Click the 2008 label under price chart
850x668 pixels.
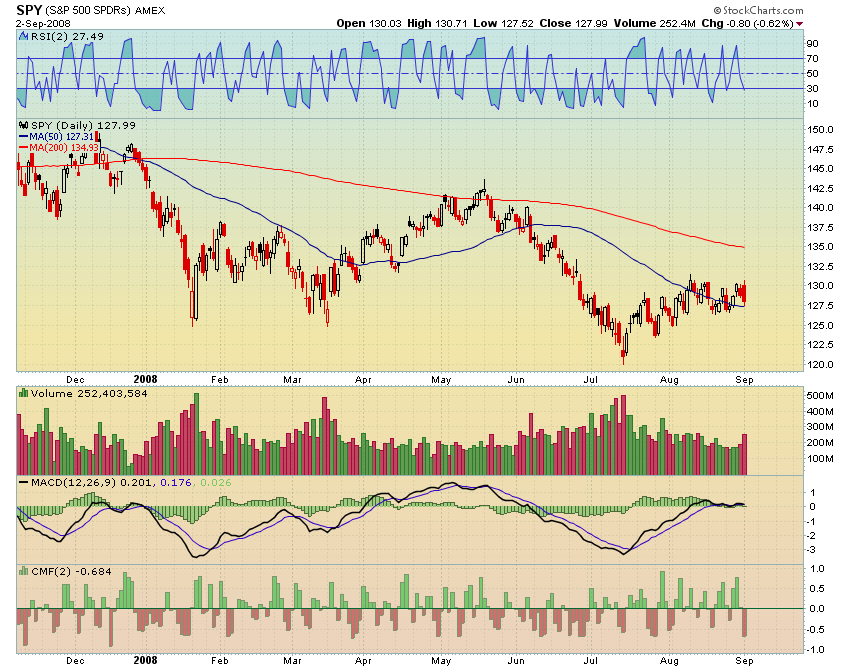coord(145,380)
